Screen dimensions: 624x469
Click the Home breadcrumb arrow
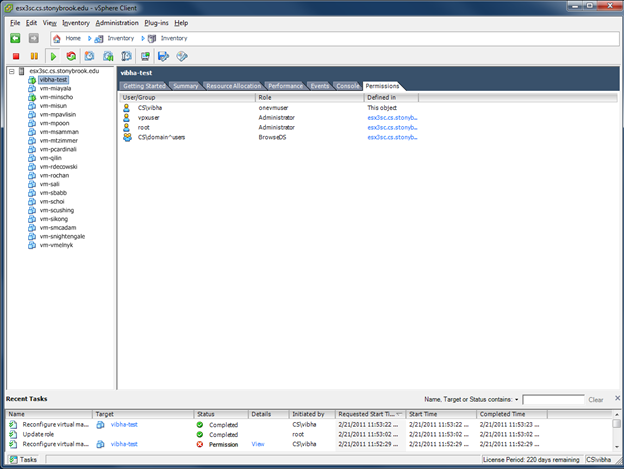tap(90, 39)
